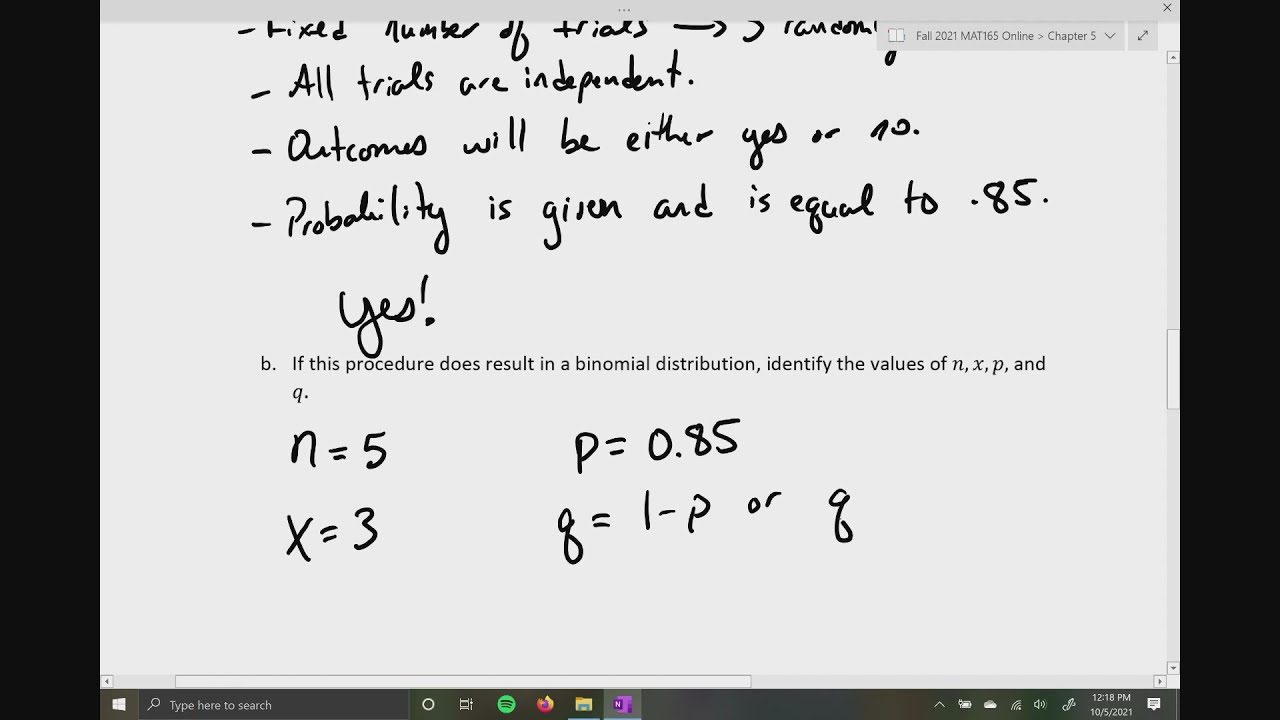Expand the Fall 2021 MAT165 notebook dropdown
The height and width of the screenshot is (720, 1280).
[1110, 36]
